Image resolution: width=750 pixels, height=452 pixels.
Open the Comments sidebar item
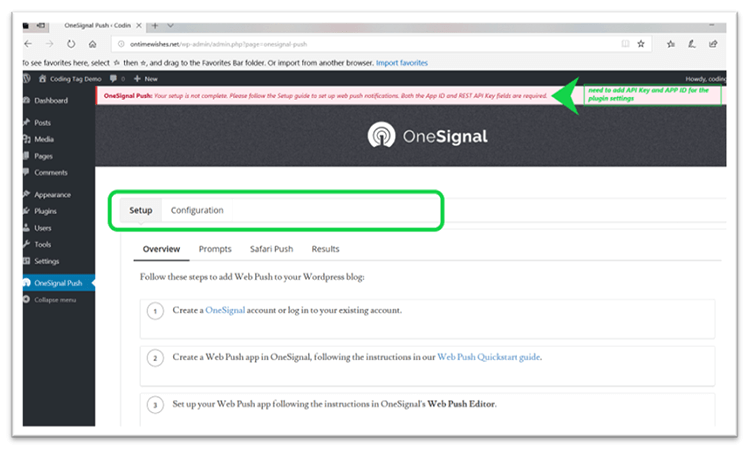[51, 173]
